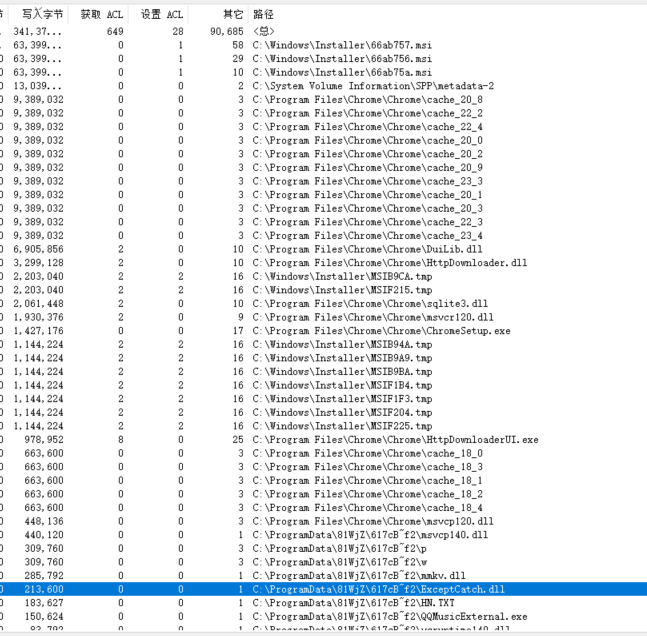647x636 pixels.
Task: Select the ChromeSetup.exe row
Action: tap(381, 330)
